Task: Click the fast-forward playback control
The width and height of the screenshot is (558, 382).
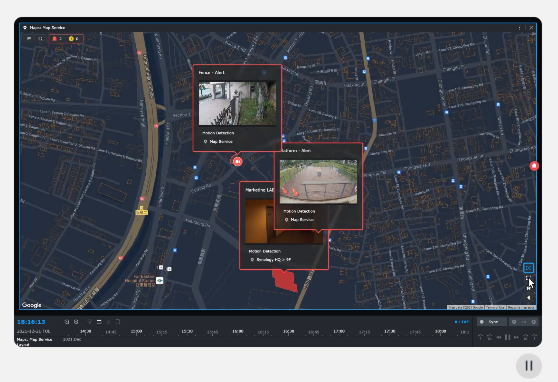Action: [x=516, y=337]
